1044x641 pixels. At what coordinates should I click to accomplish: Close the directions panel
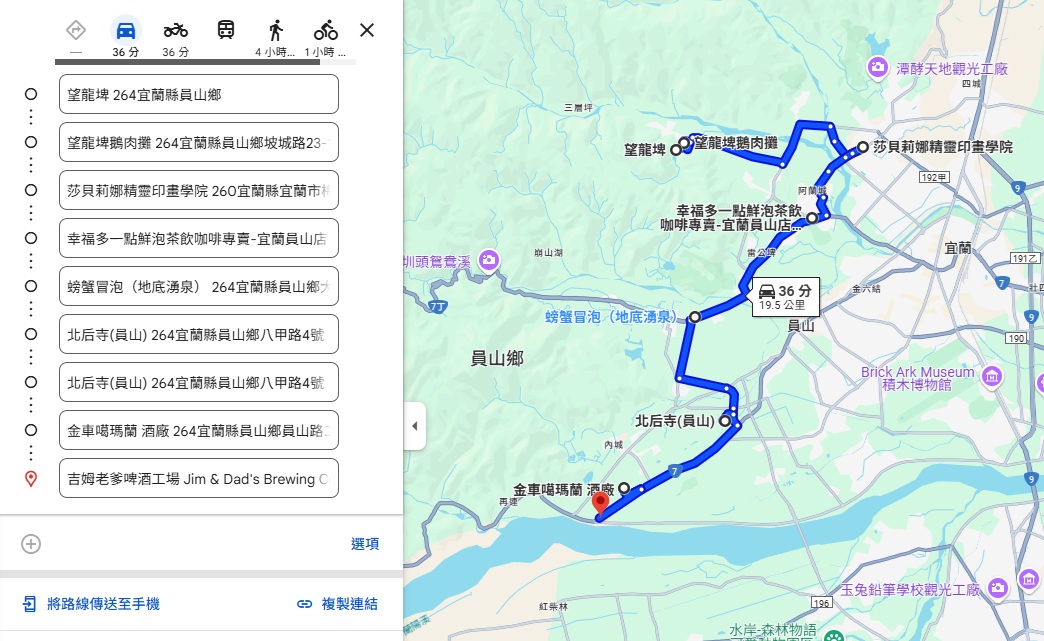[x=367, y=30]
